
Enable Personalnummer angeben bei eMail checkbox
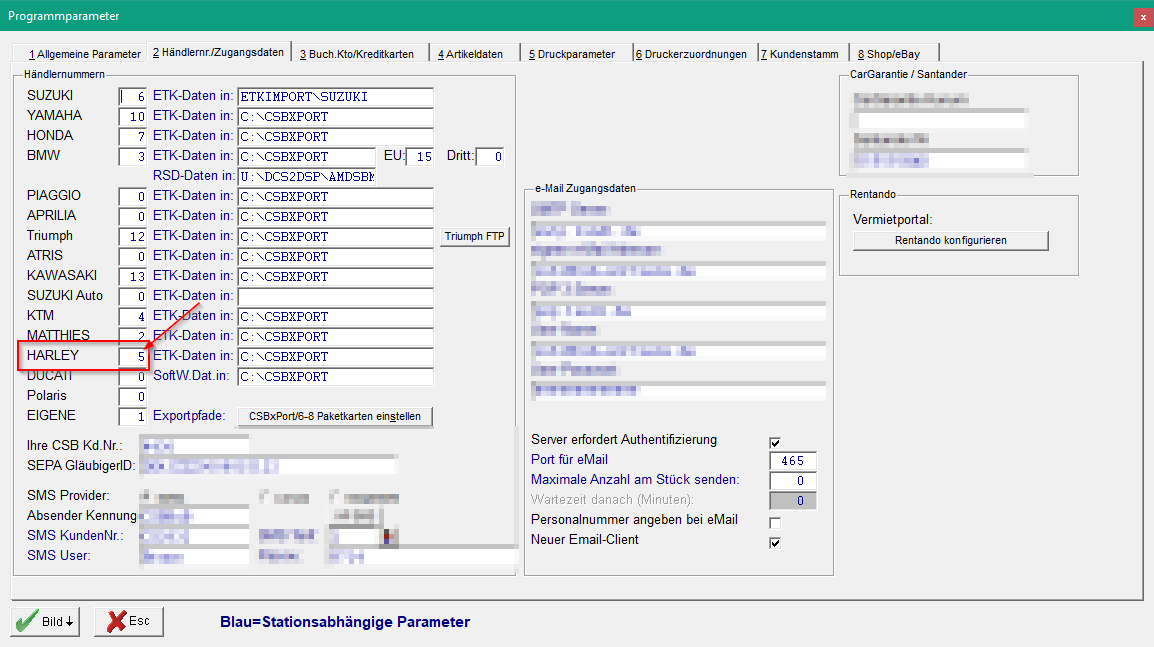[x=775, y=523]
